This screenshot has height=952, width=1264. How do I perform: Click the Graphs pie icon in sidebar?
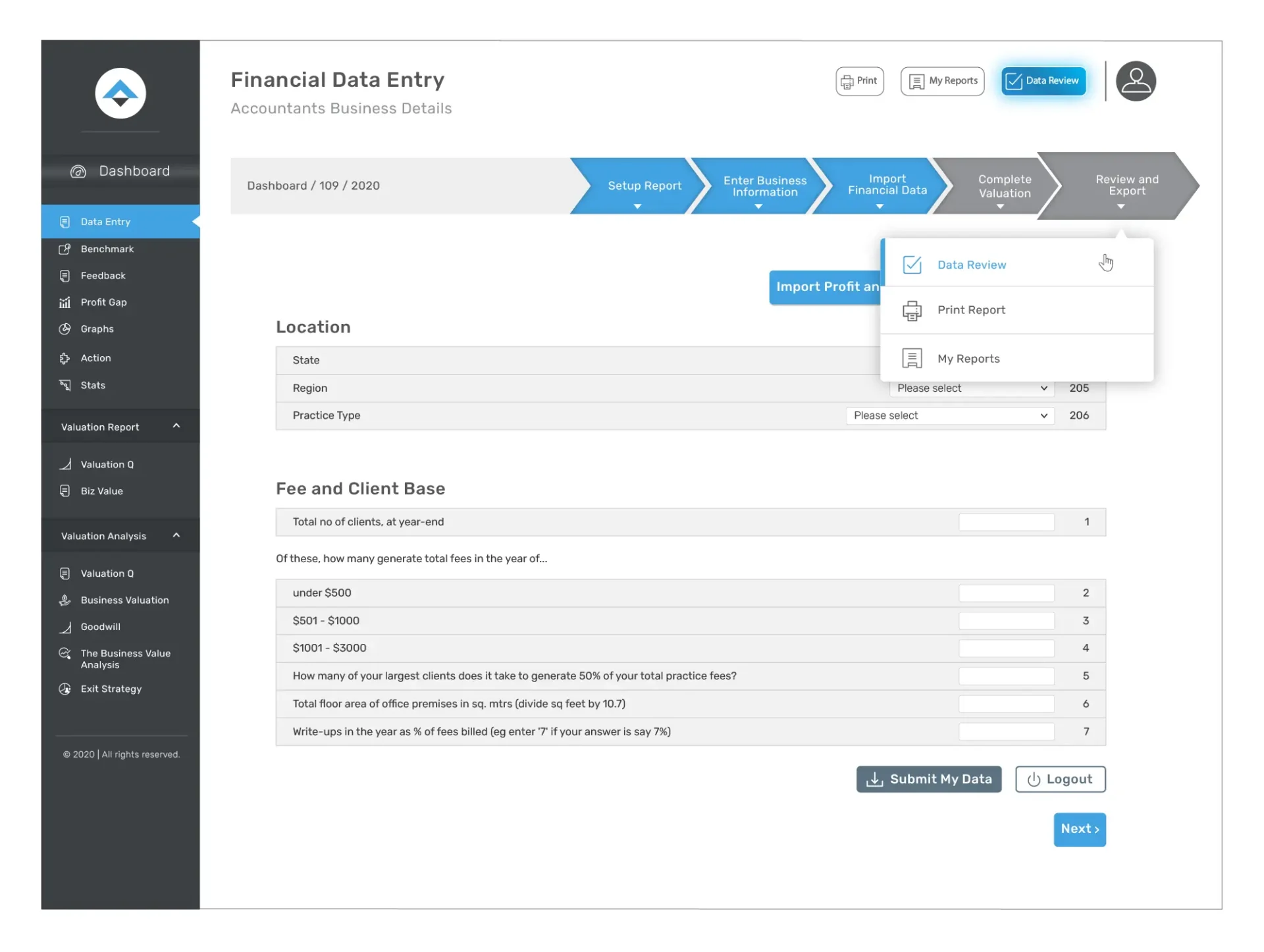(x=65, y=329)
